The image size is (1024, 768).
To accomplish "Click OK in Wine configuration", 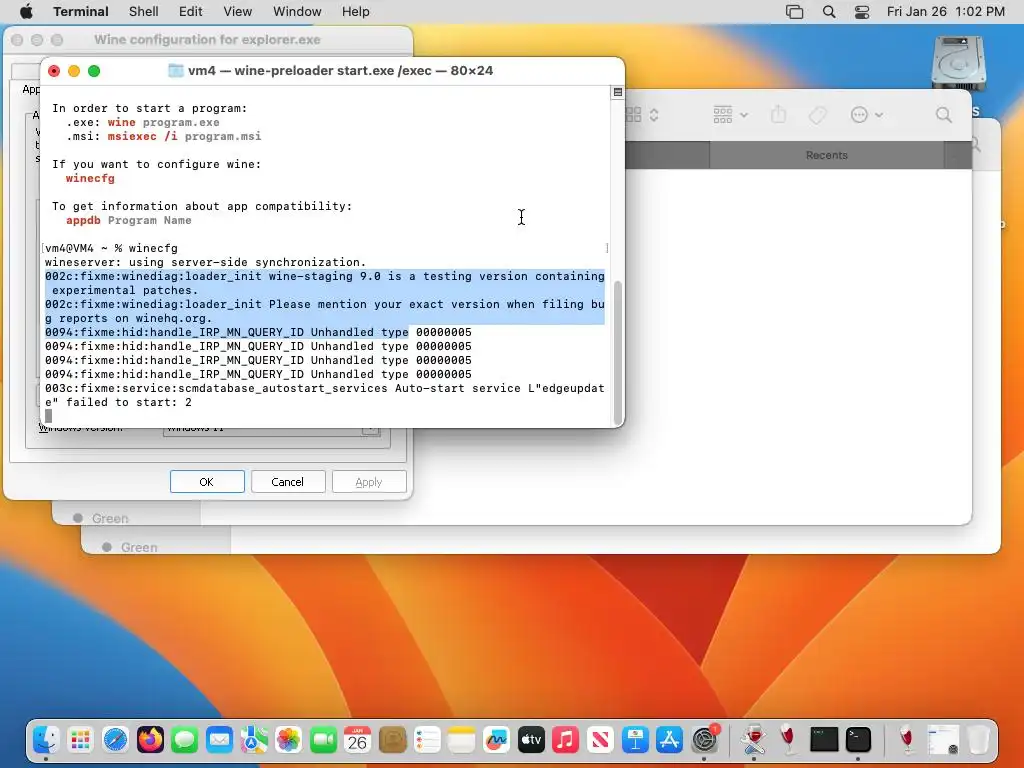I will click(207, 482).
